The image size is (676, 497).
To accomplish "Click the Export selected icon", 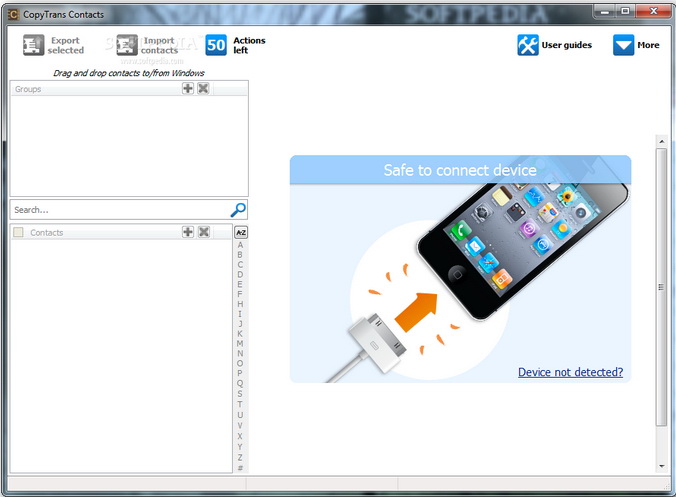I will point(33,45).
